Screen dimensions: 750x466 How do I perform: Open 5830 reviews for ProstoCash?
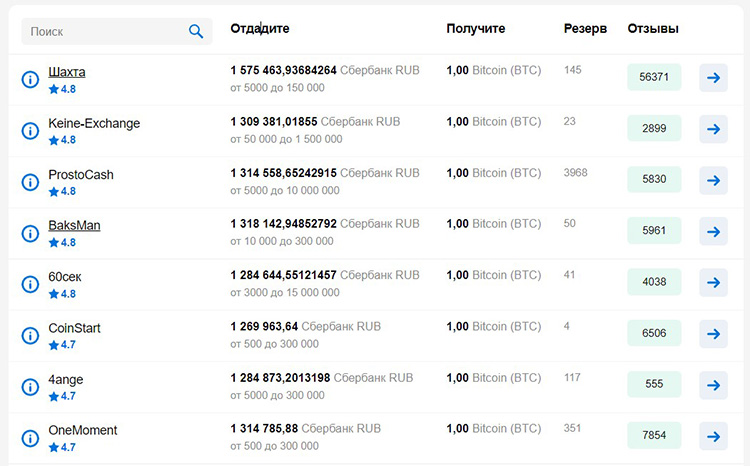click(654, 179)
